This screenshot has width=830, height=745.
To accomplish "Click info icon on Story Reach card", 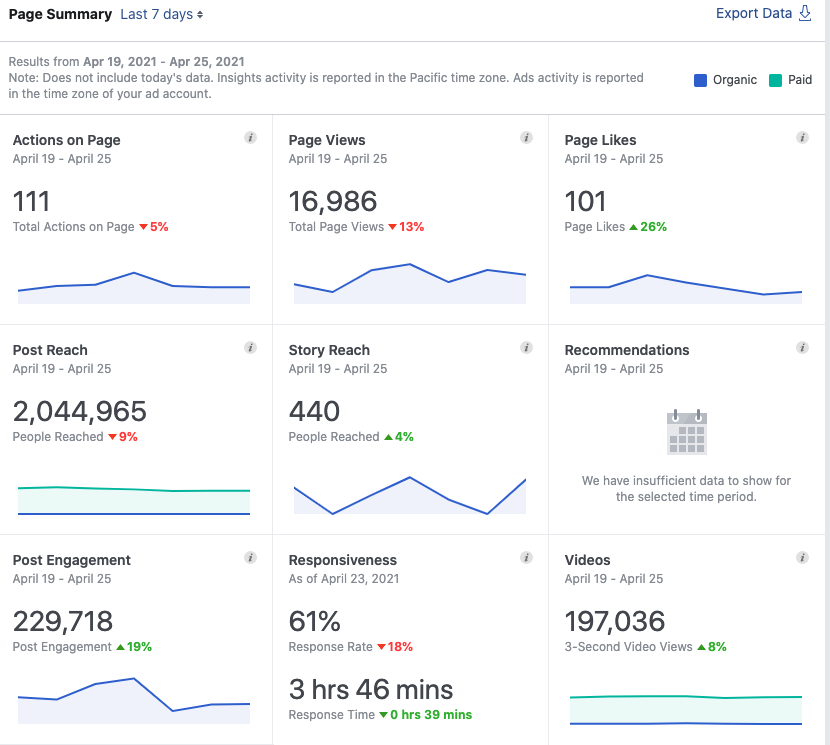I will point(526,347).
